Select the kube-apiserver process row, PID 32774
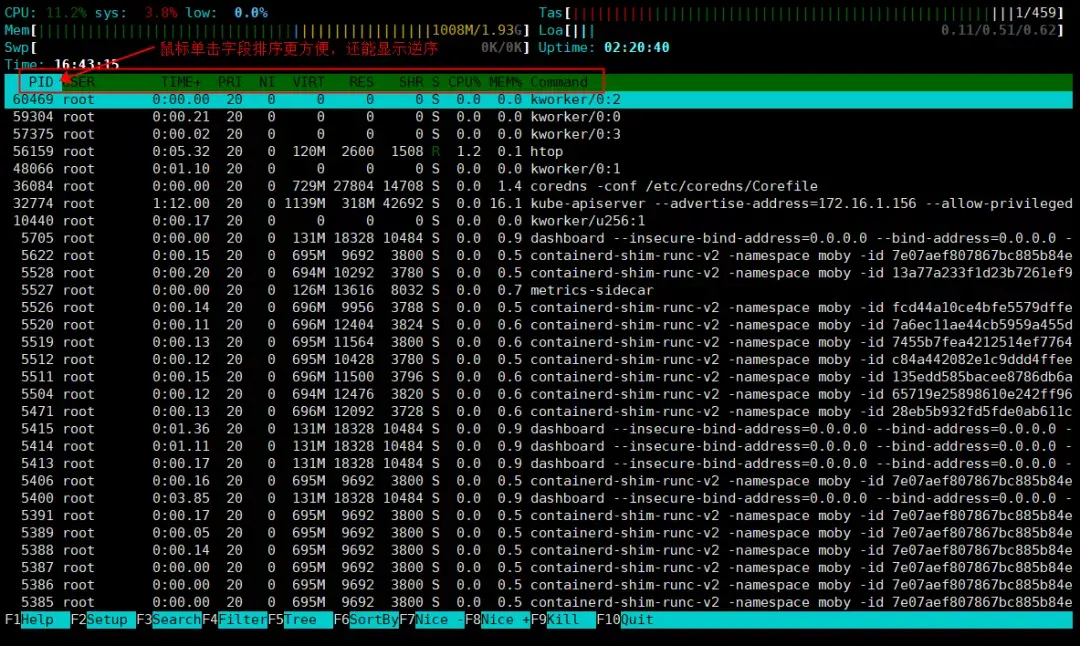The width and height of the screenshot is (1080, 646). coord(539,204)
